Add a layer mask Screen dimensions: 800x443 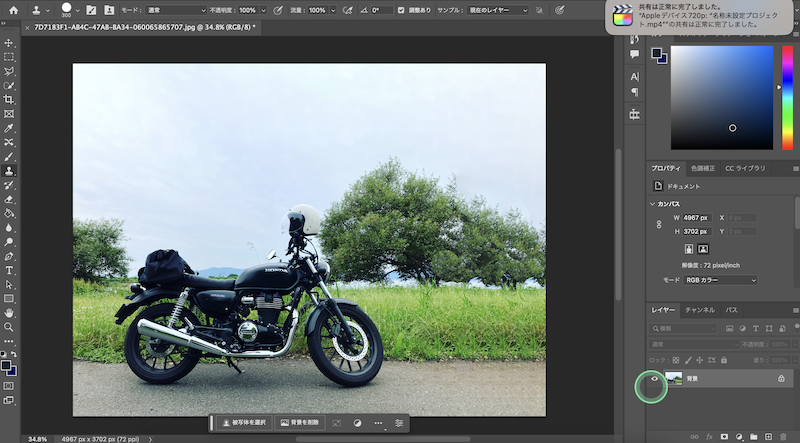tap(724, 437)
